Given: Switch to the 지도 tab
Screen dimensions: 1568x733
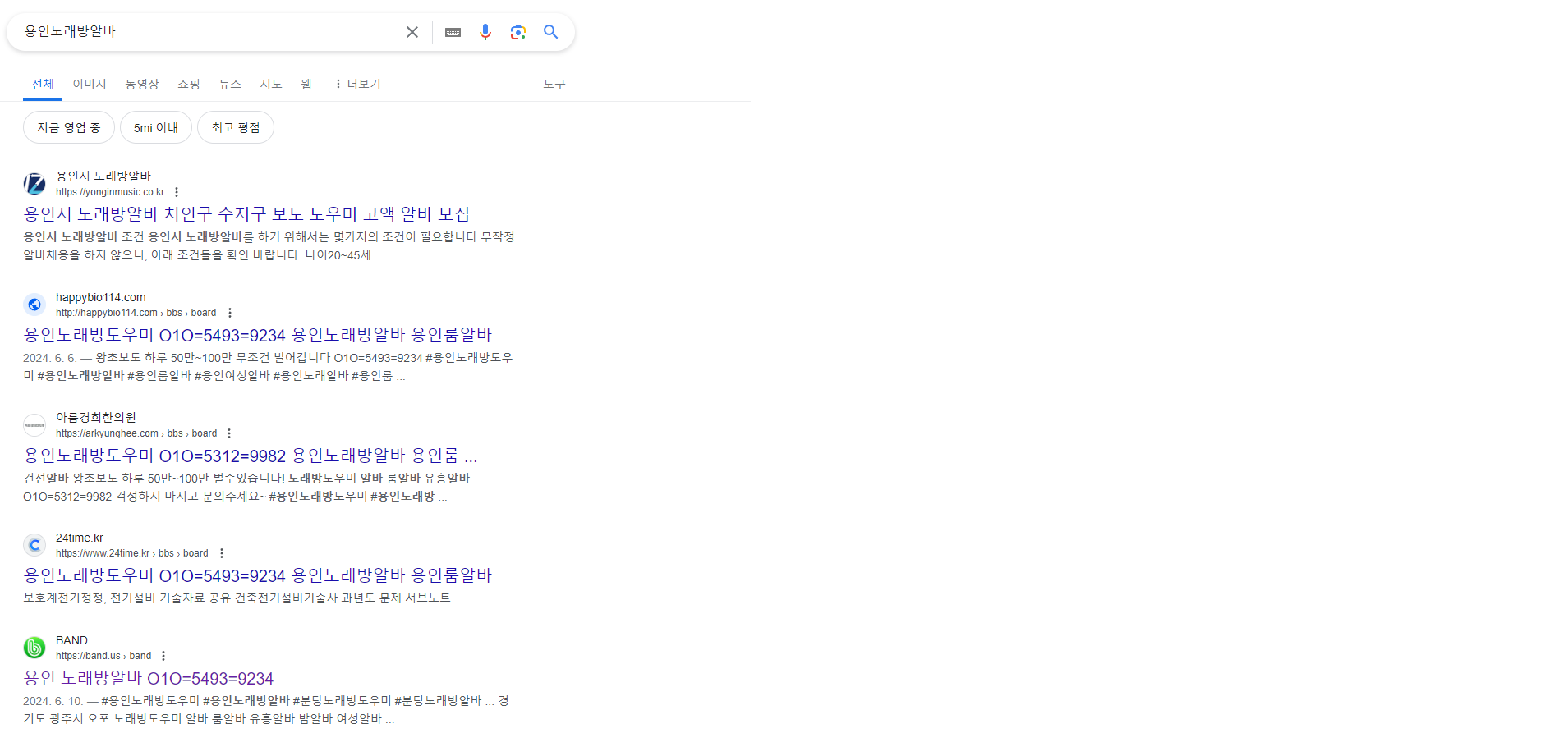Looking at the screenshot, I should (x=271, y=84).
